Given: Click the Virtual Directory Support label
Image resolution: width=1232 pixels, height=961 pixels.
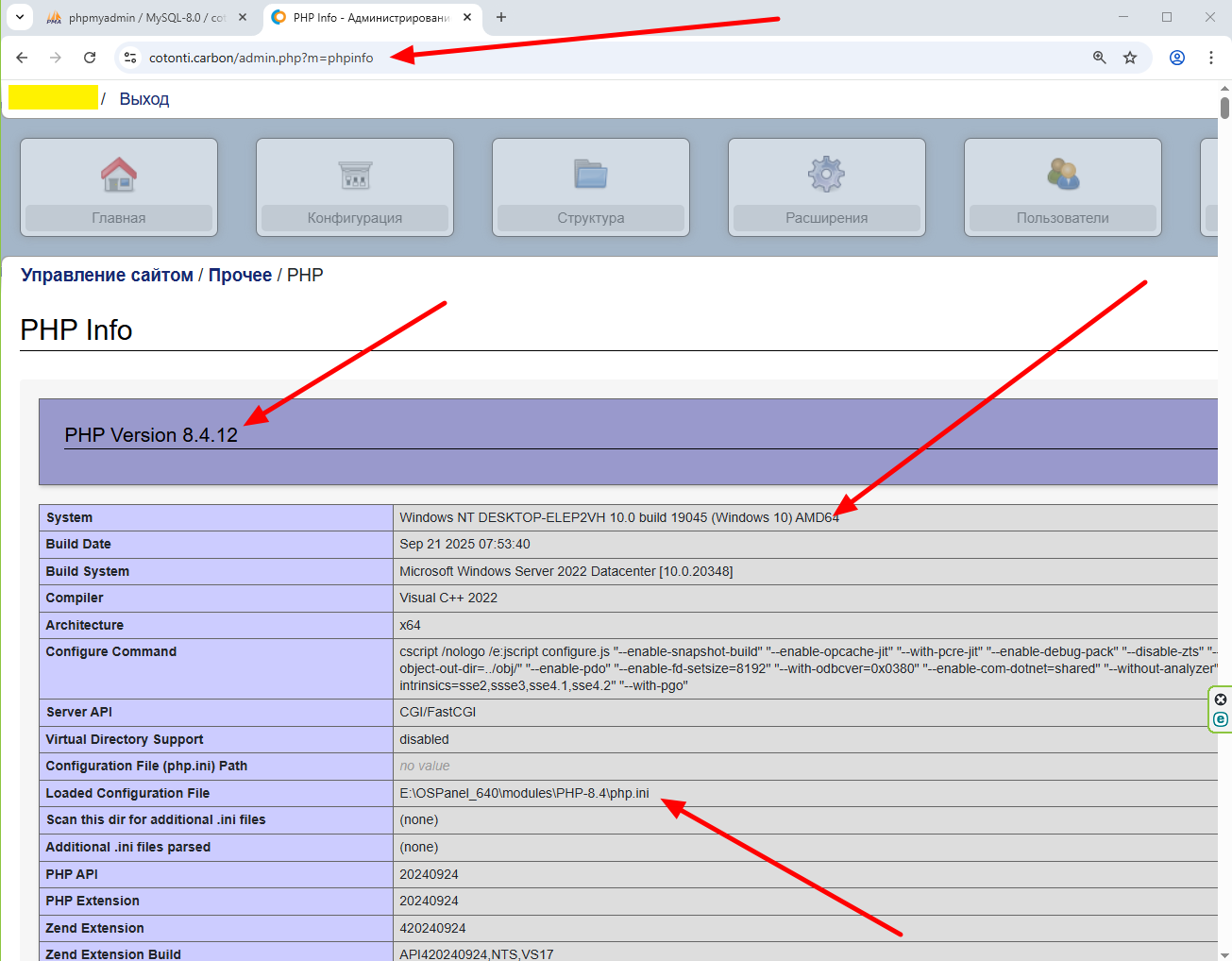Looking at the screenshot, I should pos(125,739).
